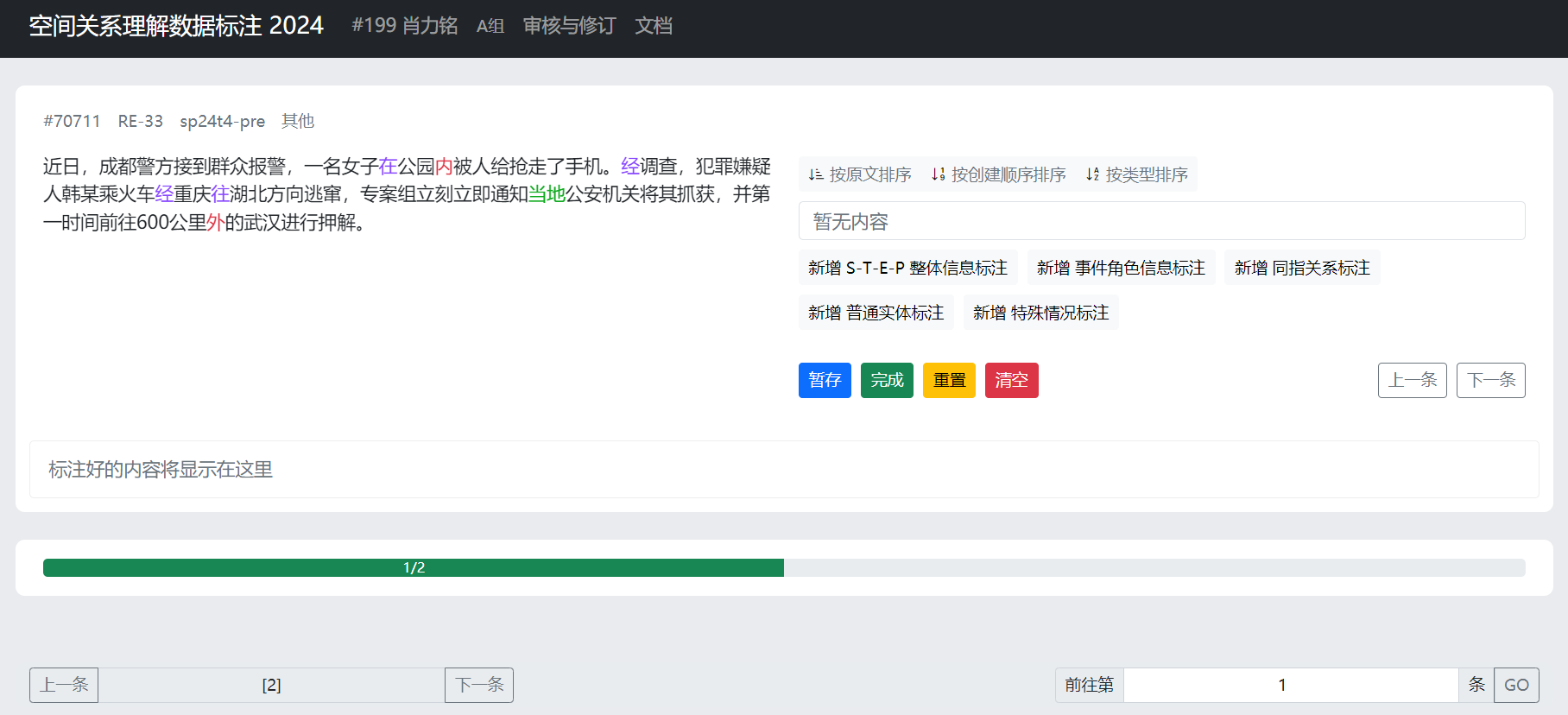
Task: Add 新增 S-T-E-P 整体信息标注
Action: point(907,268)
